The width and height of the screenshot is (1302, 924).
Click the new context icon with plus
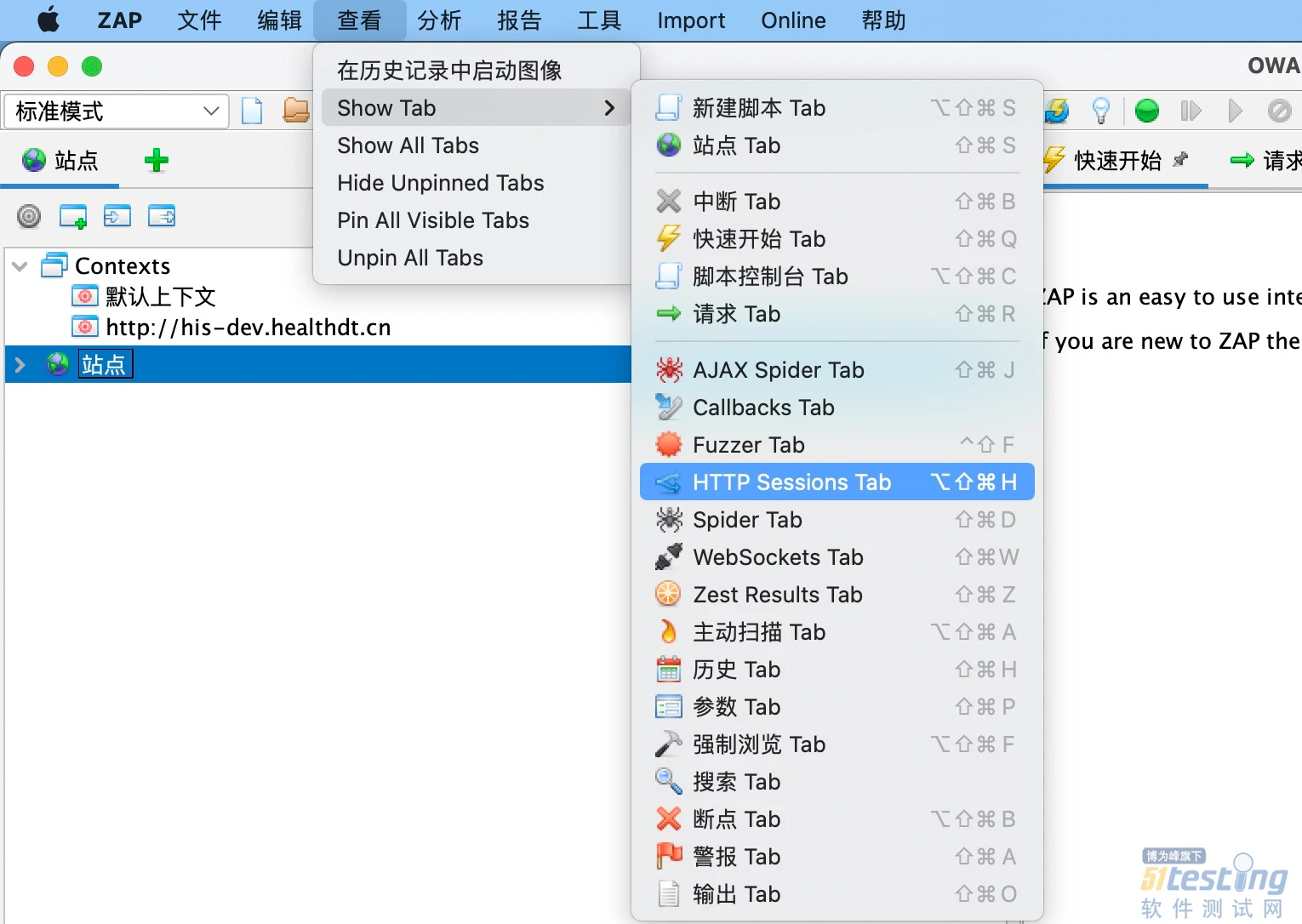[x=73, y=216]
